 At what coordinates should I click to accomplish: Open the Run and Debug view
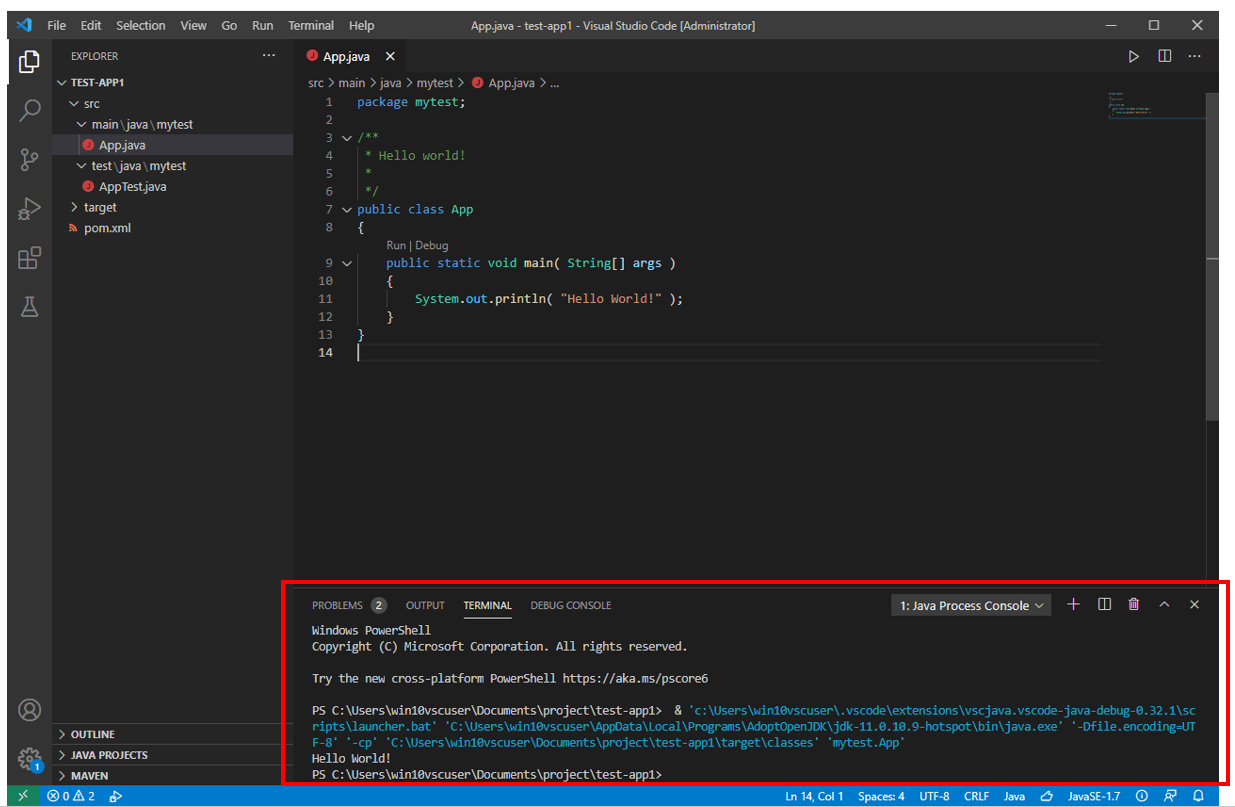pyautogui.click(x=28, y=208)
